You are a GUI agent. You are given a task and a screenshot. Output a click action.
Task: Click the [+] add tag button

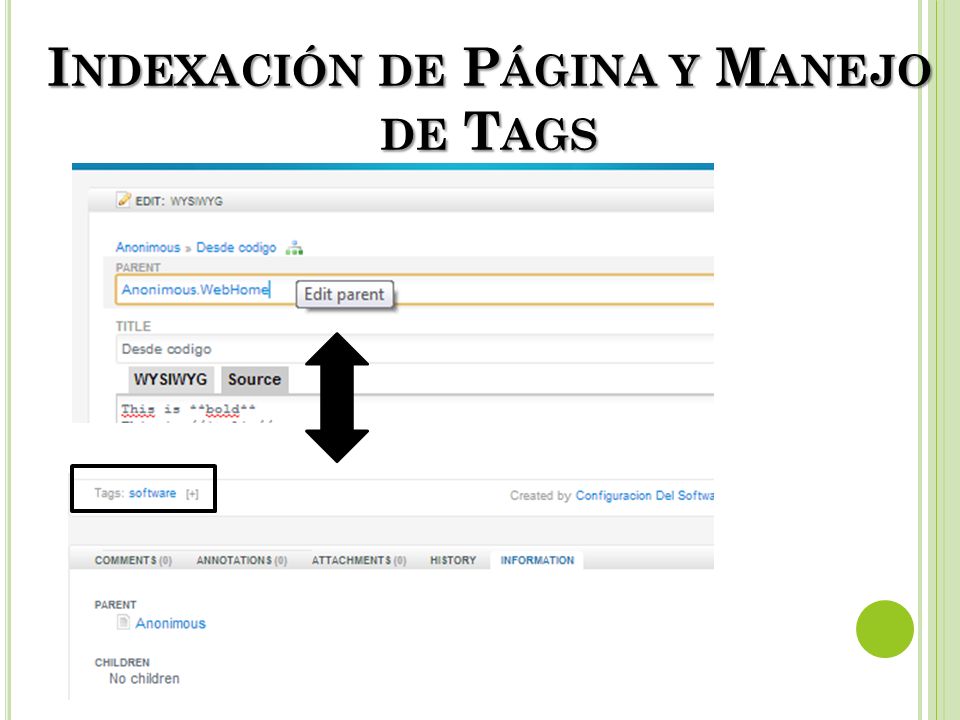(192, 493)
